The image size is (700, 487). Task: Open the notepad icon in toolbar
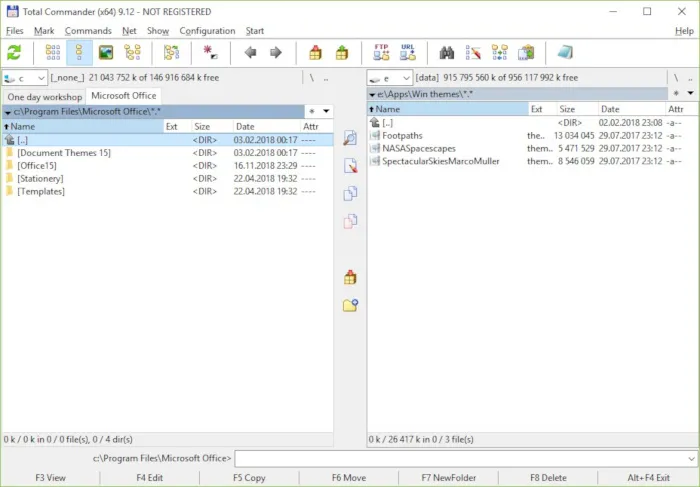(565, 52)
